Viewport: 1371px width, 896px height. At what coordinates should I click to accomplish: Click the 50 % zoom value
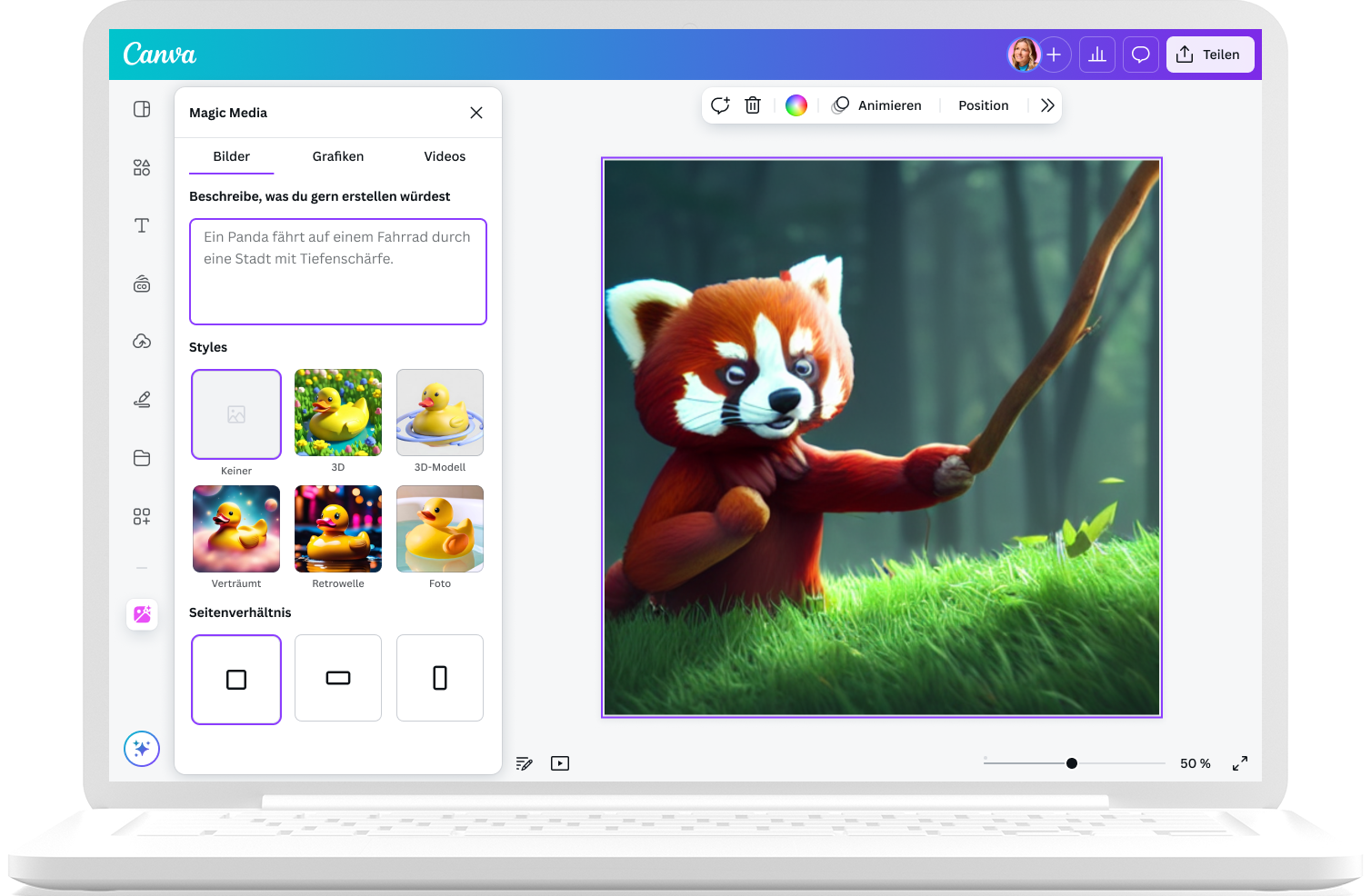tap(1196, 763)
